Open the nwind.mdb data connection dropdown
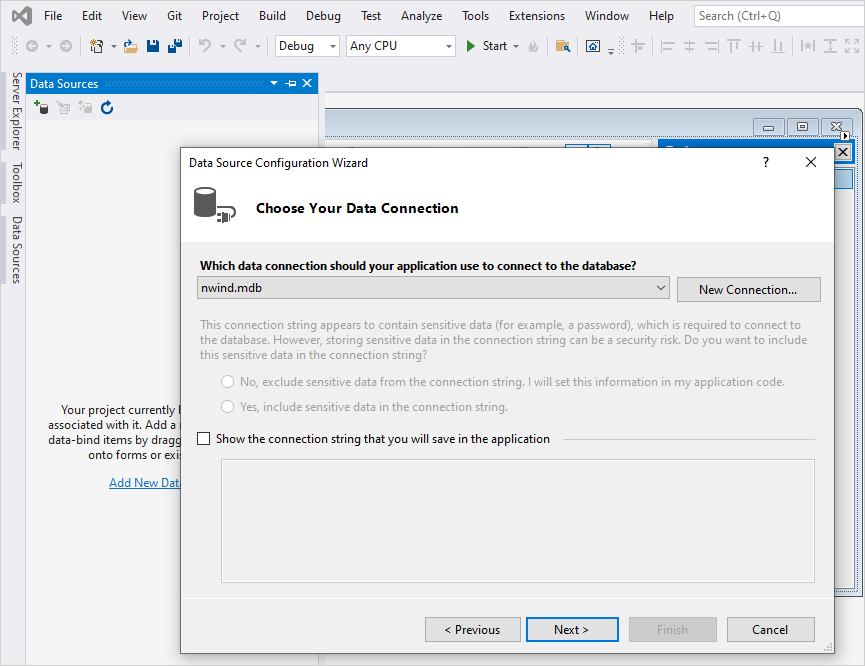865x666 pixels. tap(660, 289)
